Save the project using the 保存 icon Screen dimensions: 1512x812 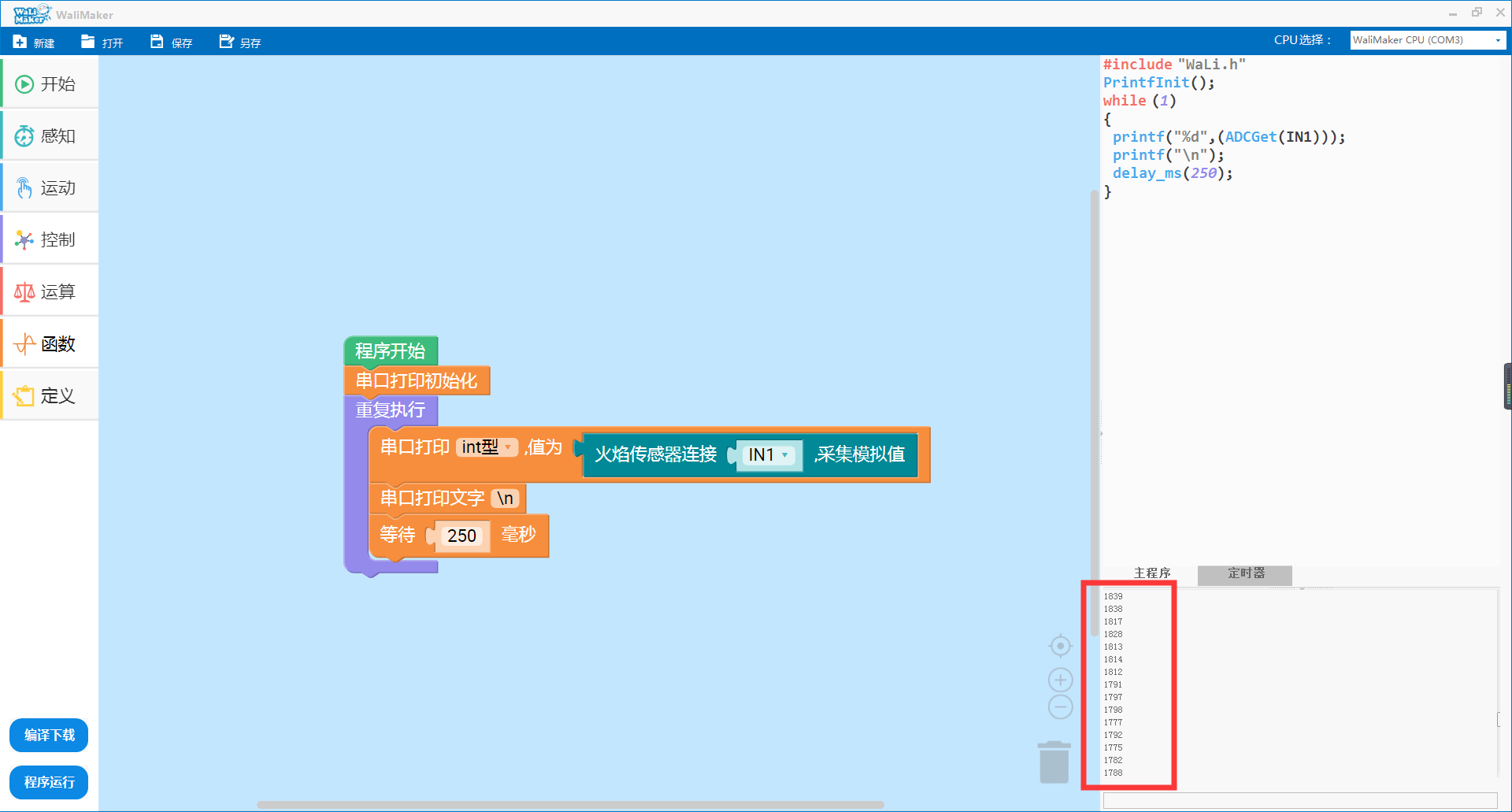coord(157,42)
